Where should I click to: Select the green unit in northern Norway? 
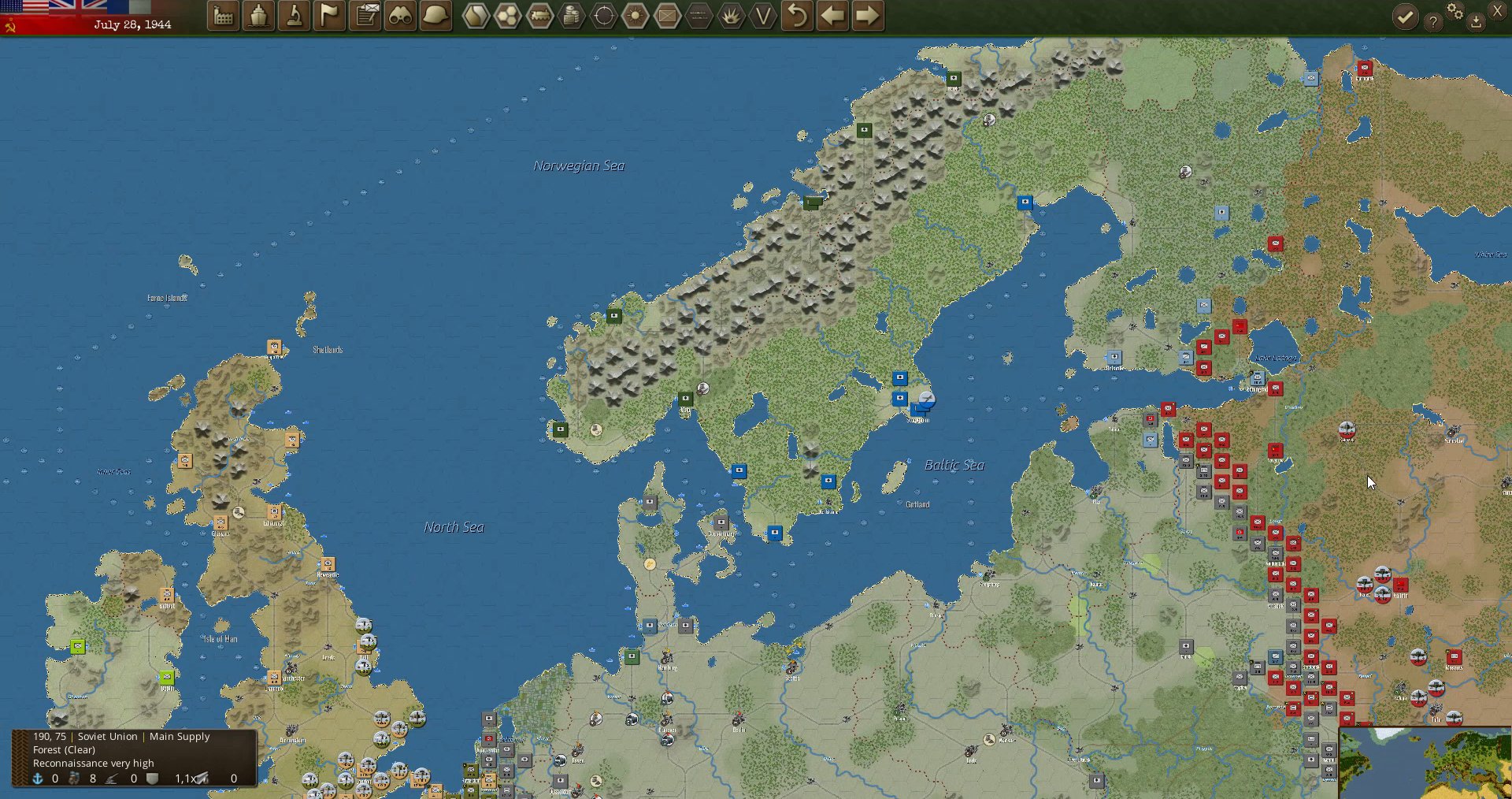pyautogui.click(x=954, y=79)
